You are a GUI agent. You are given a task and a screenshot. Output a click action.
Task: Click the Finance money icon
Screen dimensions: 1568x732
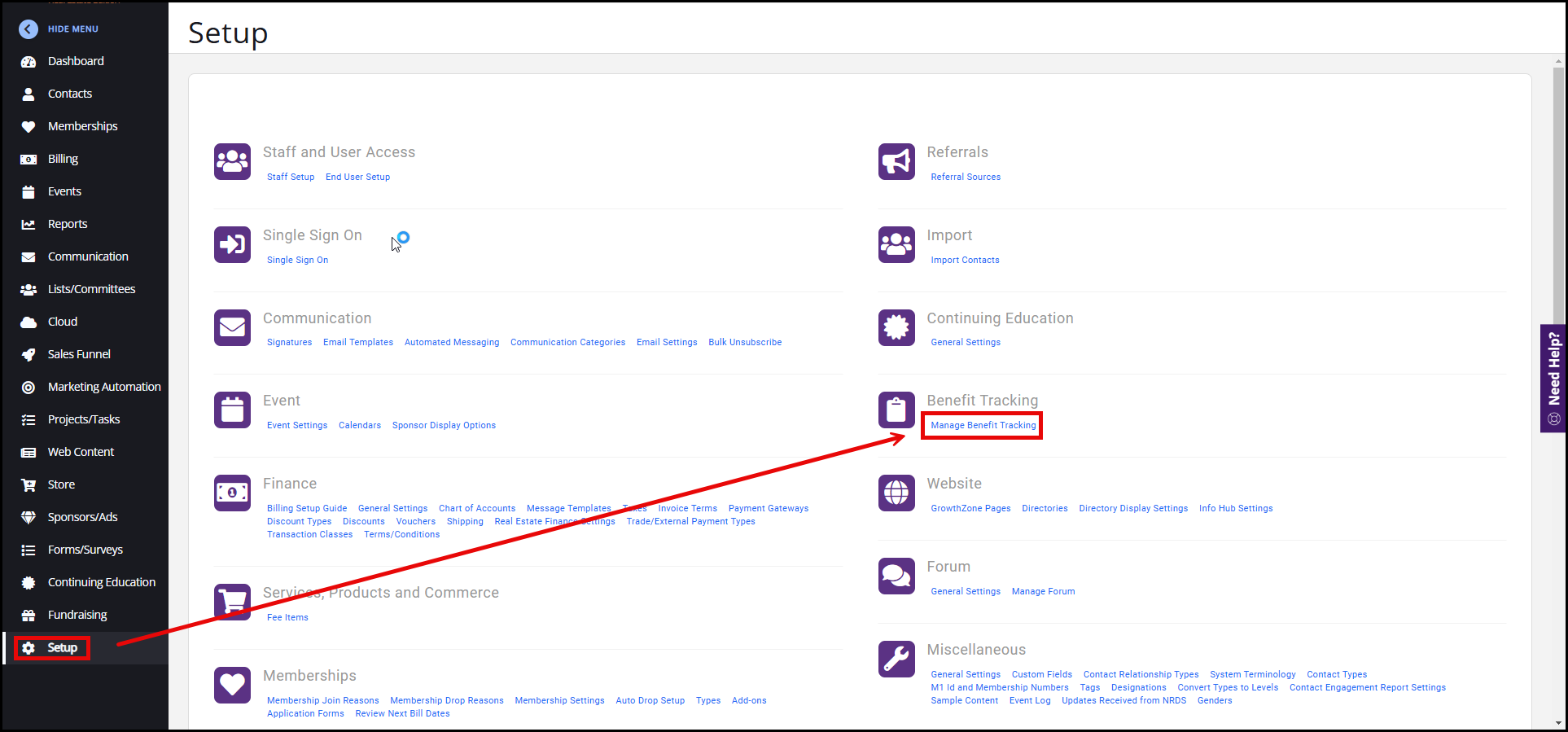click(232, 493)
